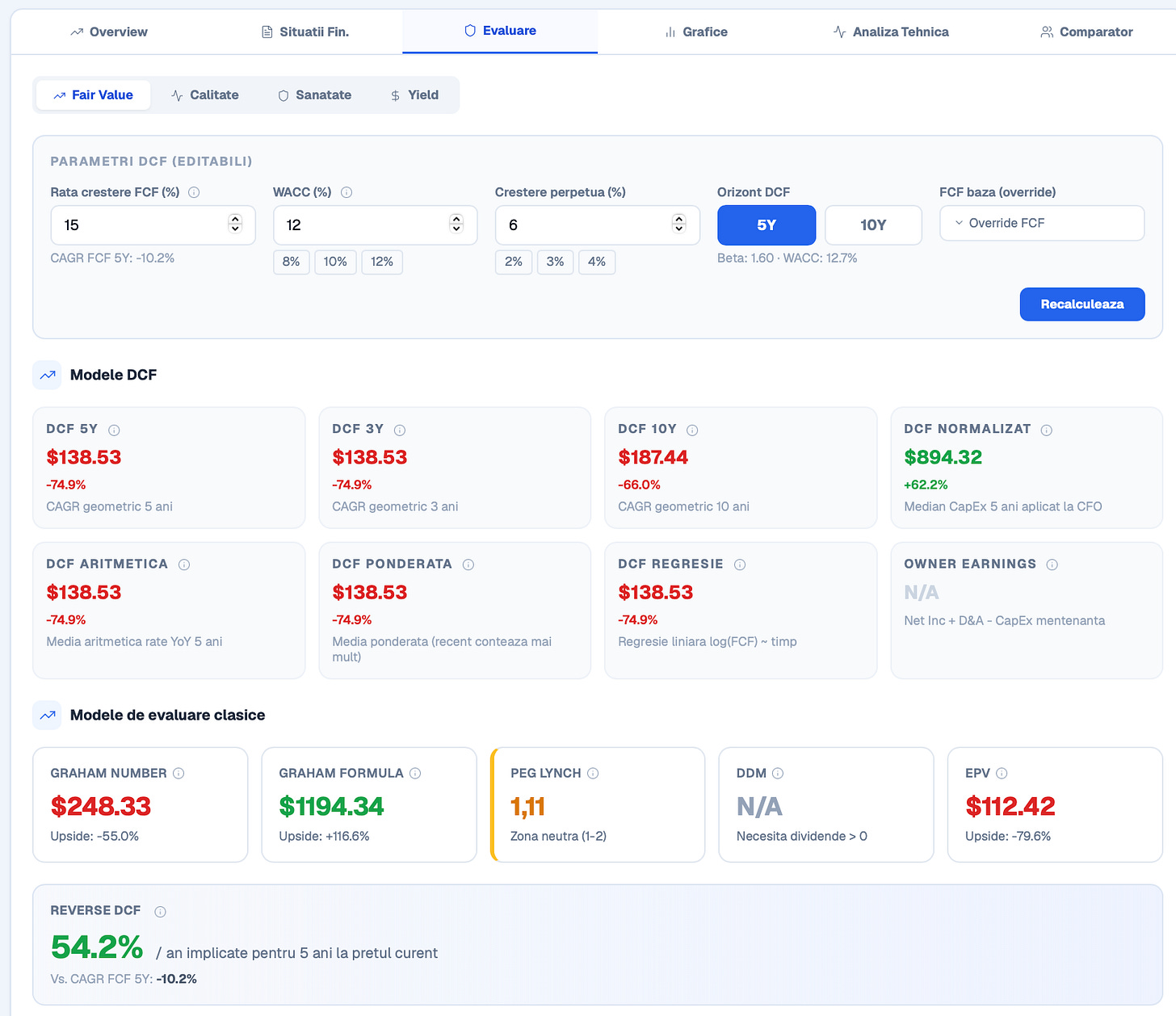1176x1016 pixels.
Task: Click stepper arrows on Crestere perpetua field
Action: (678, 224)
